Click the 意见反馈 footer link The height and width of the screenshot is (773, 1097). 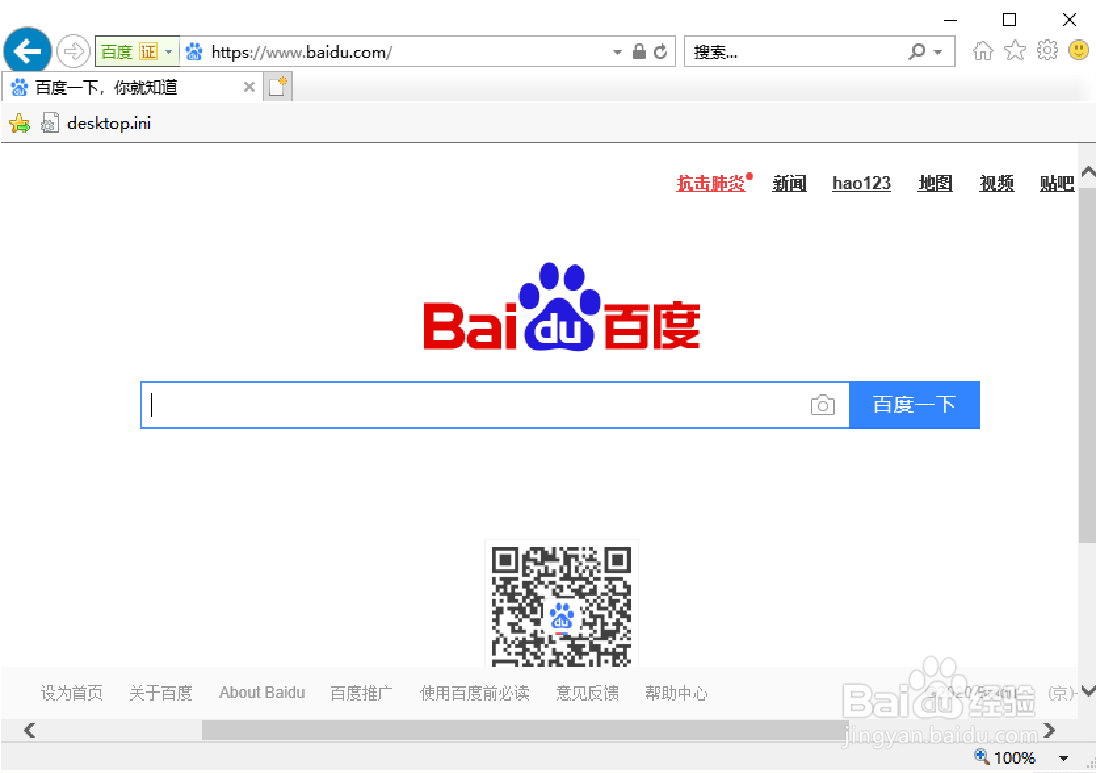tap(587, 693)
